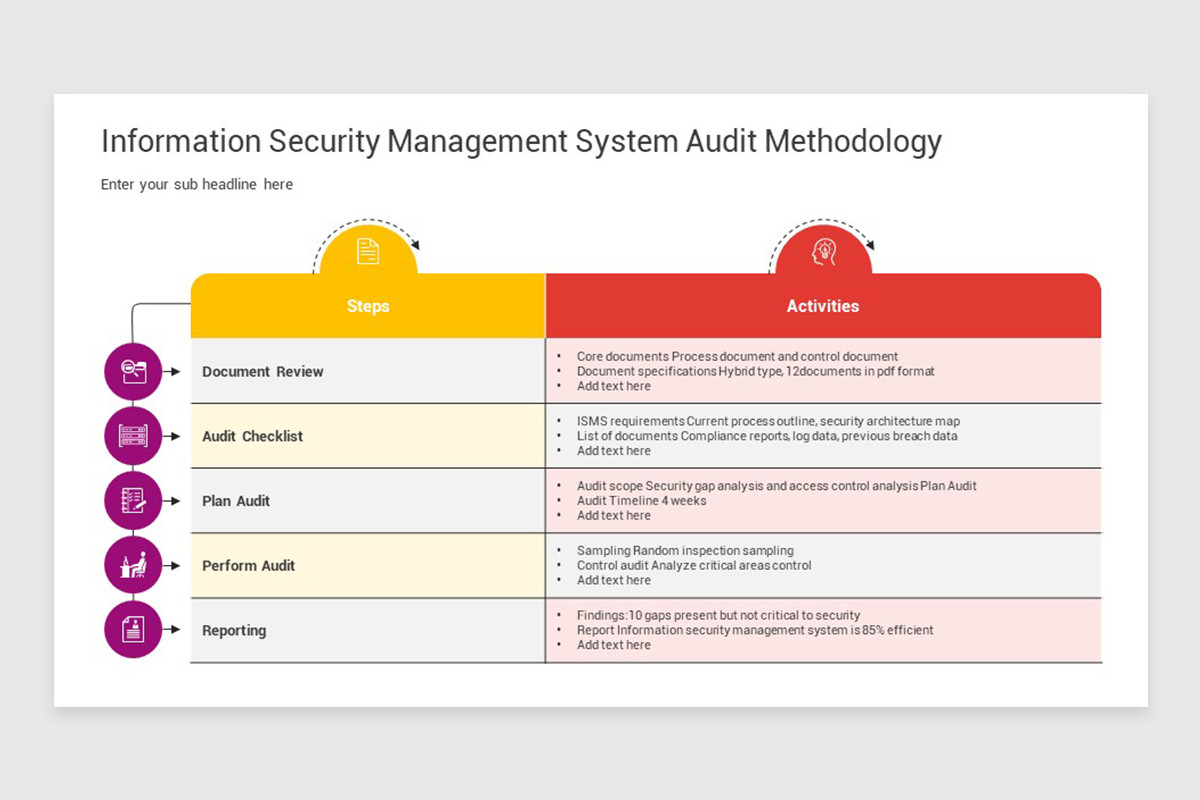
Task: Click the Plan Audit clipboard icon
Action: coord(133,501)
